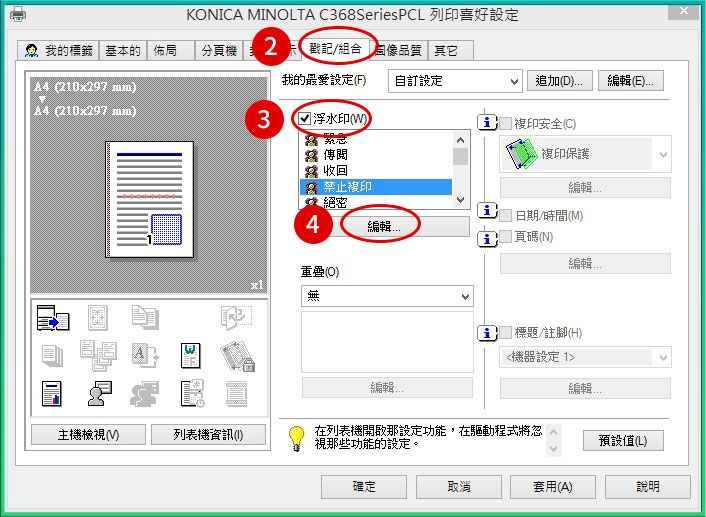Click the date and page number stamp icon
The image size is (706, 517).
[192, 393]
